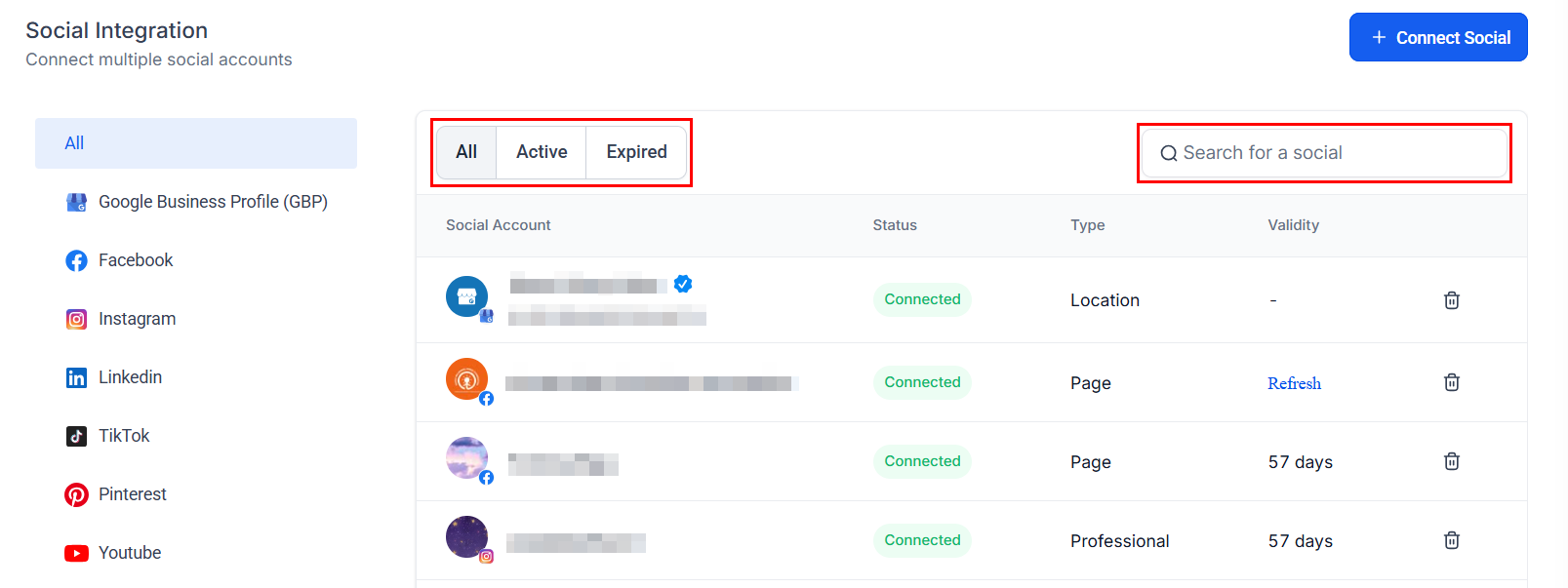This screenshot has height=588, width=1568.
Task: Click the Pinterest logo icon
Action: coord(76,494)
